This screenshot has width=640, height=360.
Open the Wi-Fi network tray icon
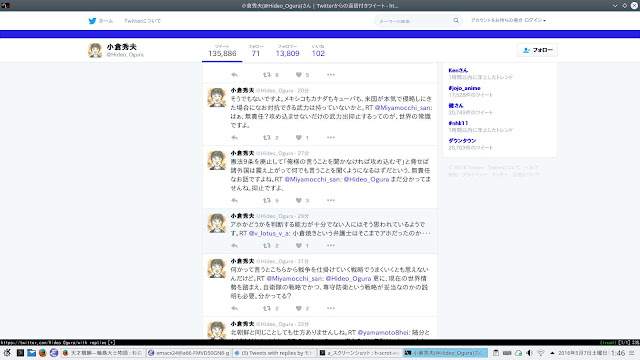click(x=541, y=353)
